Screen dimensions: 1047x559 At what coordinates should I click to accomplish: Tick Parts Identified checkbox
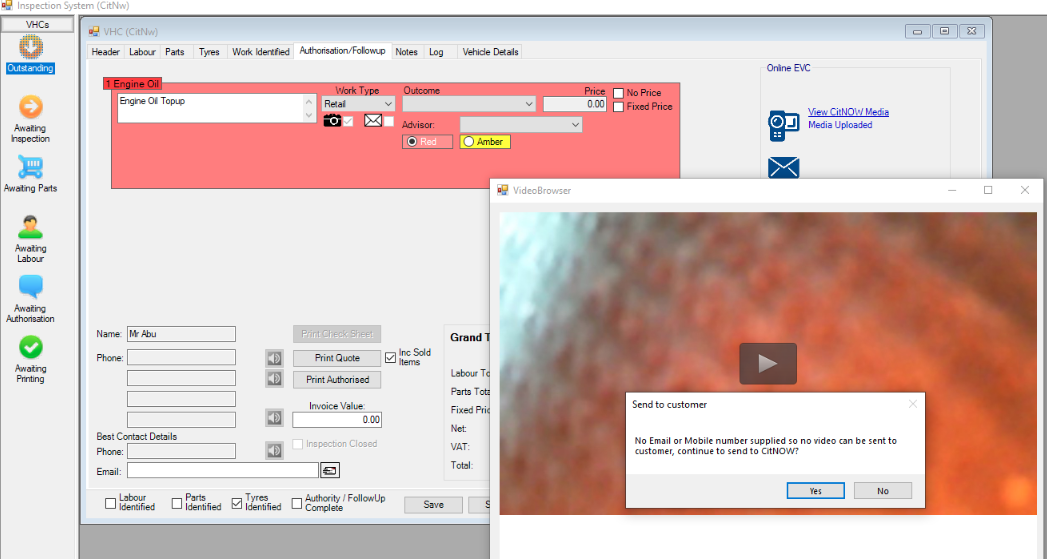(x=176, y=504)
